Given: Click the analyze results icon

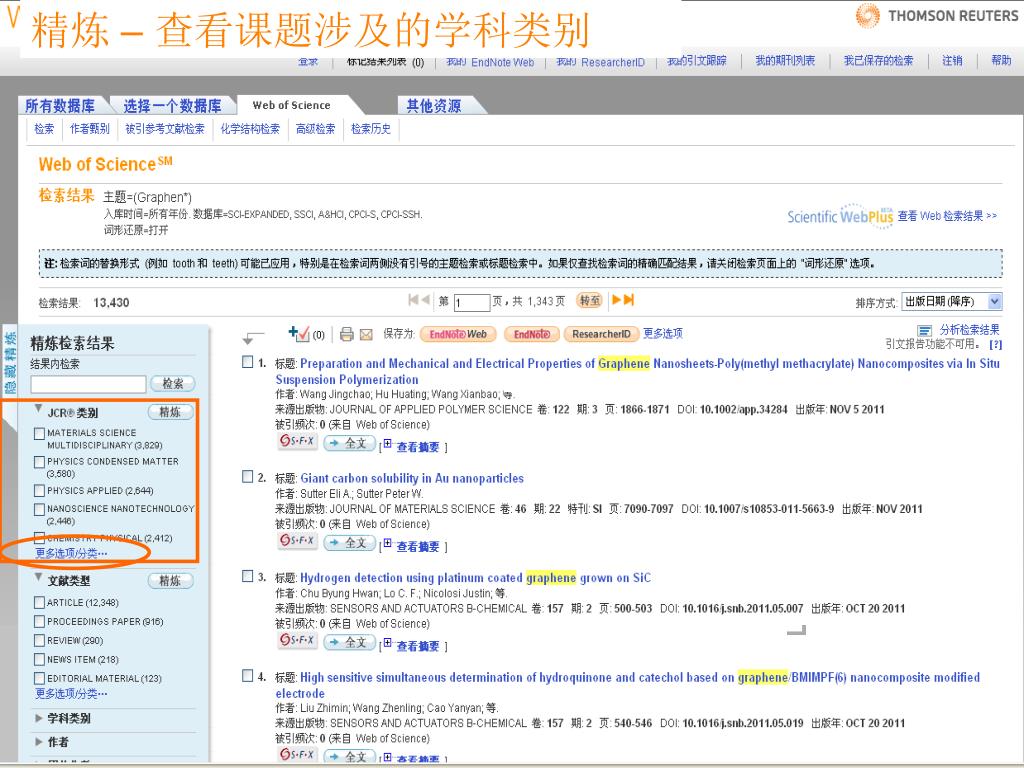Looking at the screenshot, I should point(925,331).
